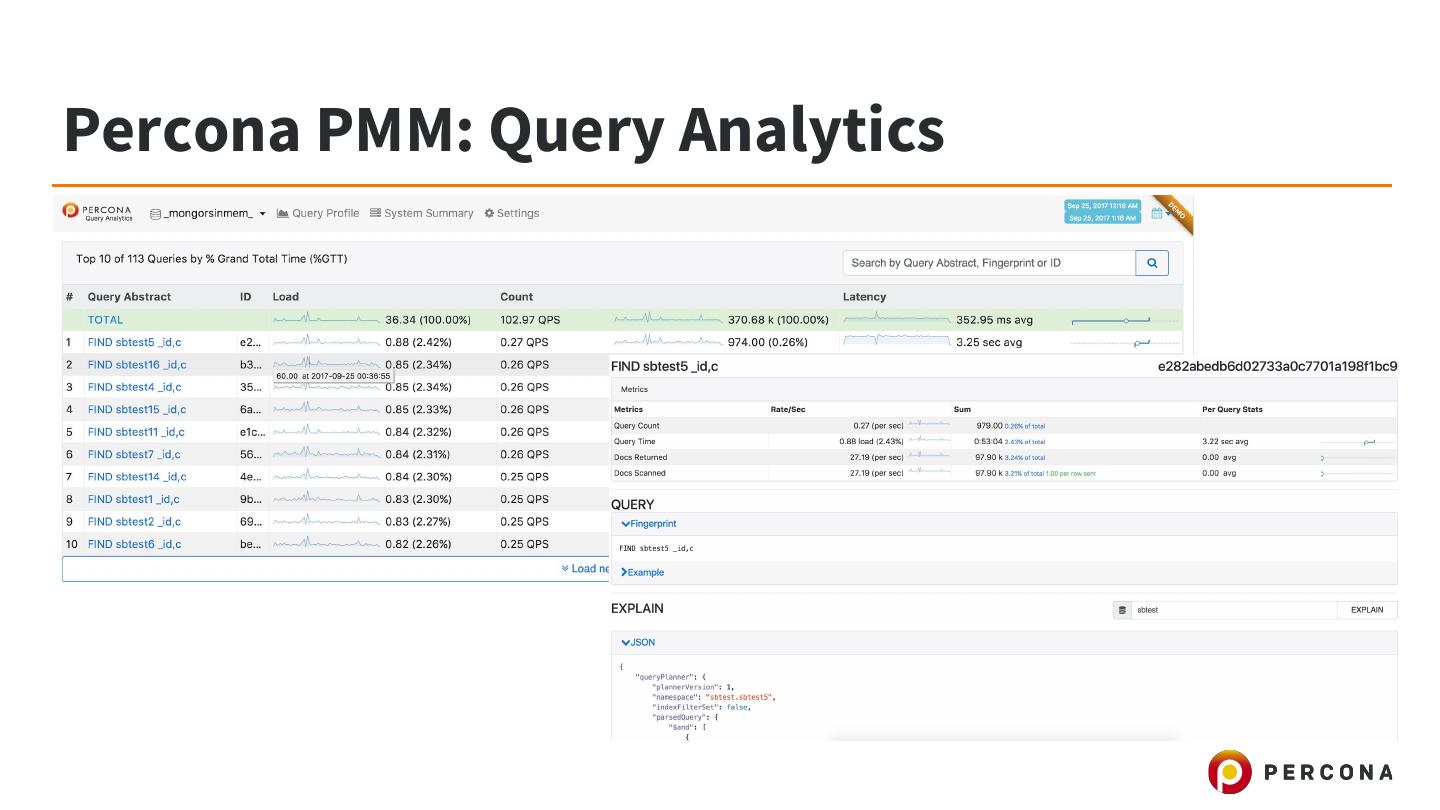Viewport: 1440px width, 810px height.
Task: Click the ID column header
Action: [246, 297]
